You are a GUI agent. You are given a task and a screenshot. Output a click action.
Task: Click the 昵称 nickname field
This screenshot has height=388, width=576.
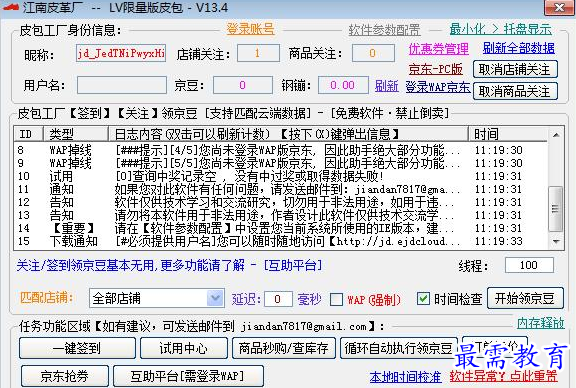(x=121, y=53)
